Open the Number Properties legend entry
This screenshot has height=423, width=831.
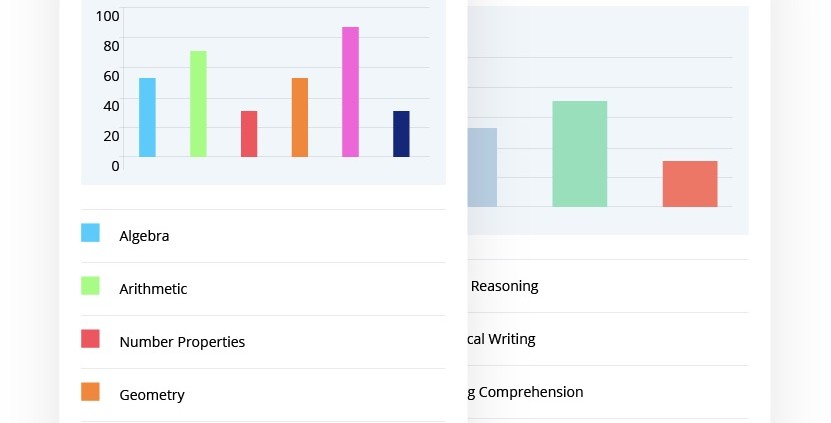(182, 342)
